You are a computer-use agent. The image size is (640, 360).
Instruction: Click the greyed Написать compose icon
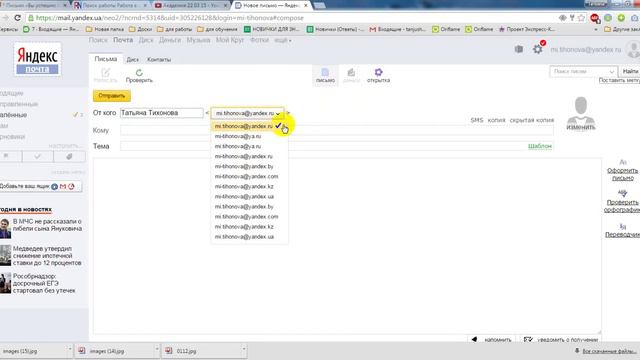[105, 73]
